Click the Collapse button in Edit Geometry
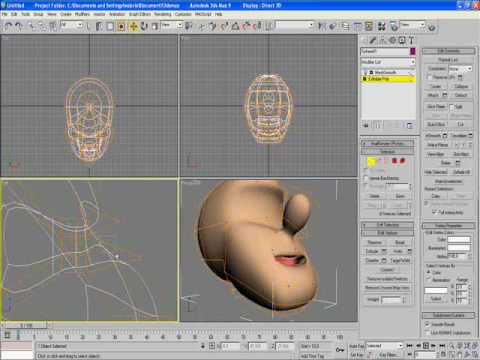480x360 pixels. [461, 86]
